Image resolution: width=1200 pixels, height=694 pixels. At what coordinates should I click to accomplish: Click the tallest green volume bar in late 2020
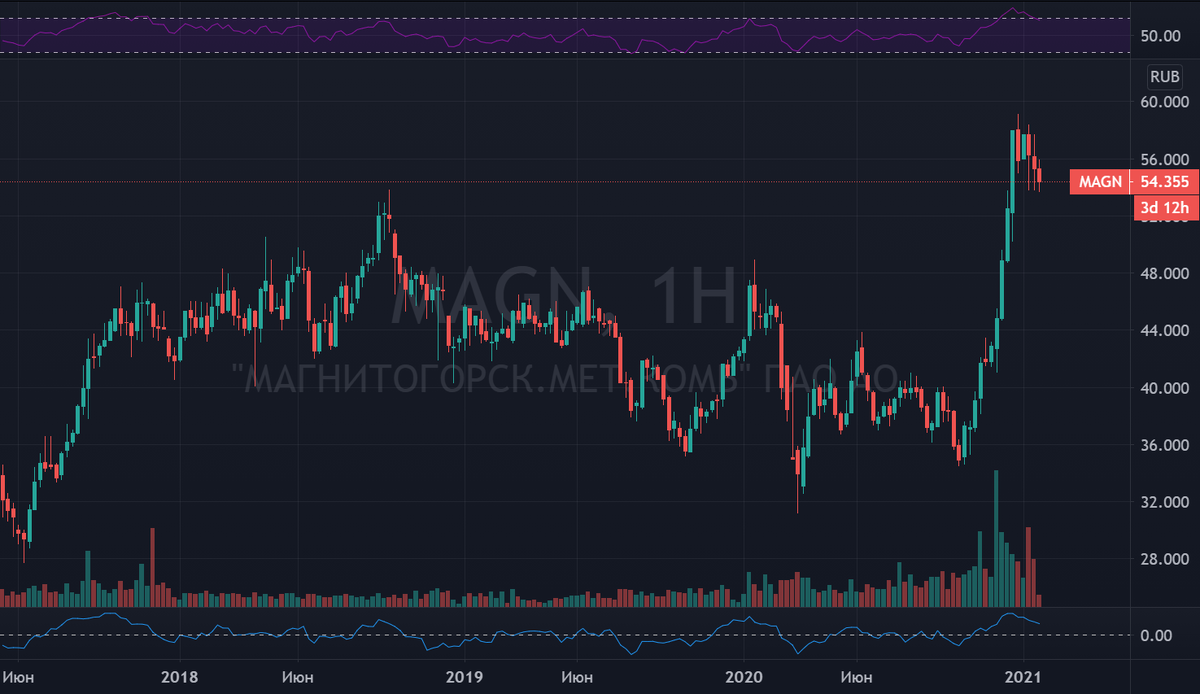tap(996, 538)
